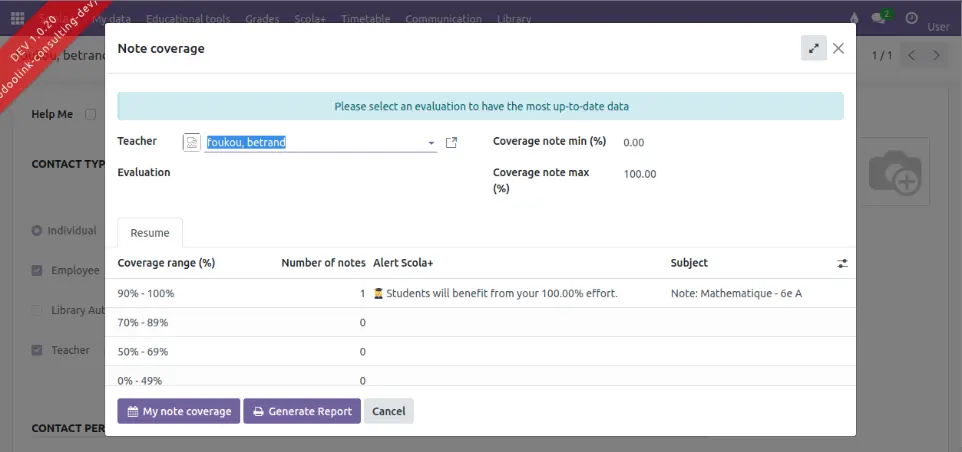Go to the next record arrow
This screenshot has width=962, height=452.
937,55
